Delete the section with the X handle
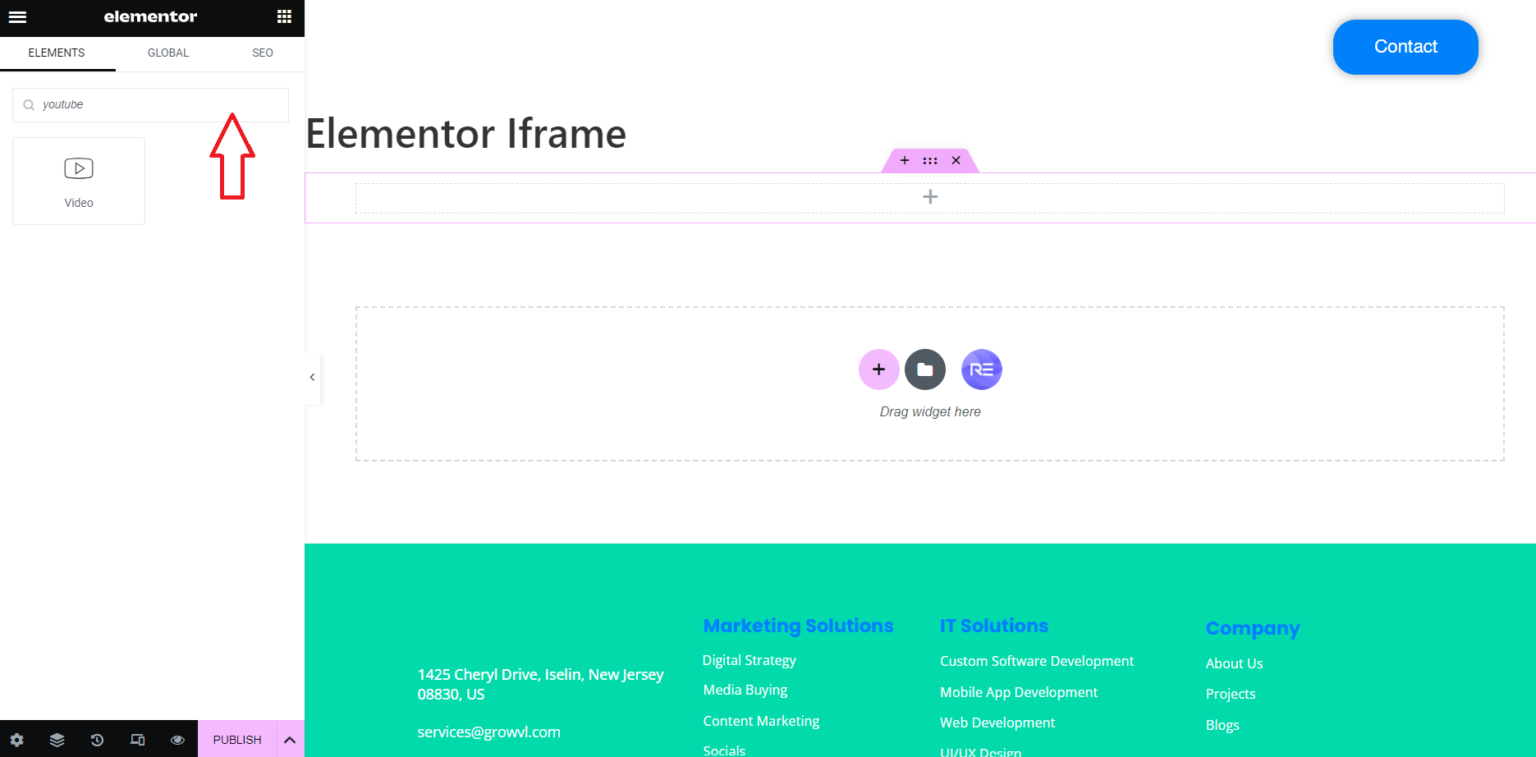 [x=956, y=160]
